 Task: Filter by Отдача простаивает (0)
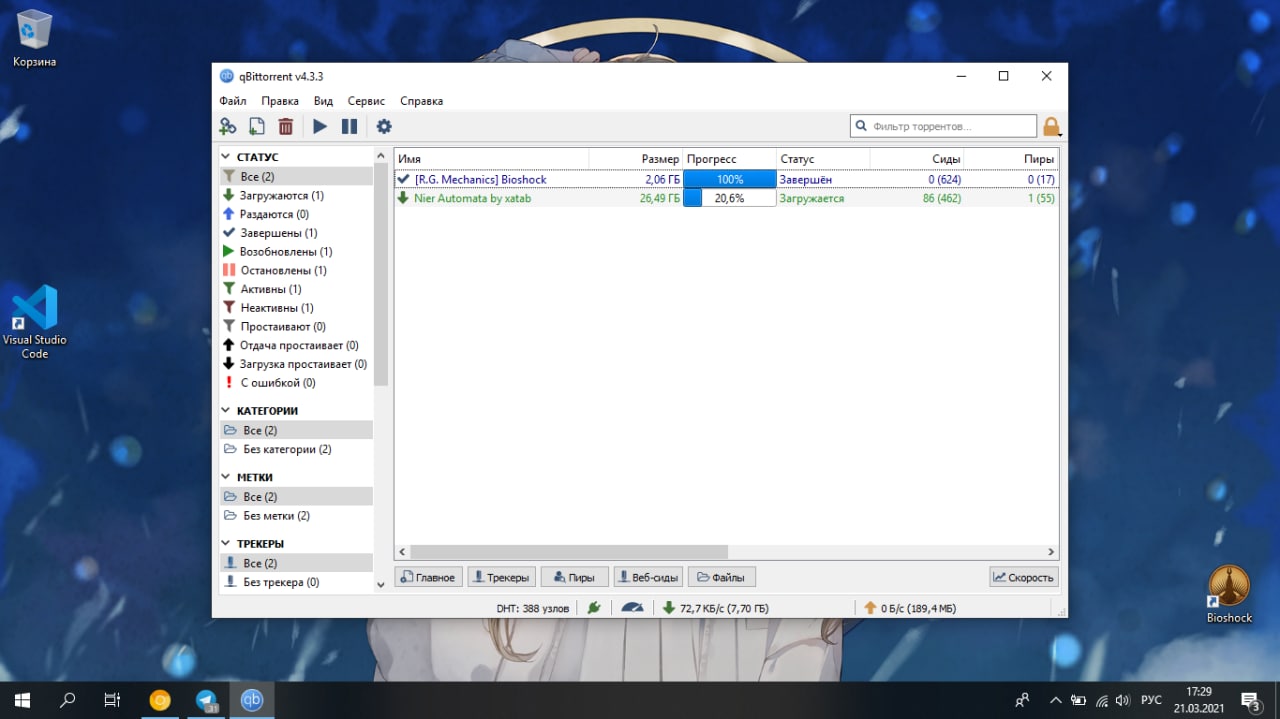[296, 345]
